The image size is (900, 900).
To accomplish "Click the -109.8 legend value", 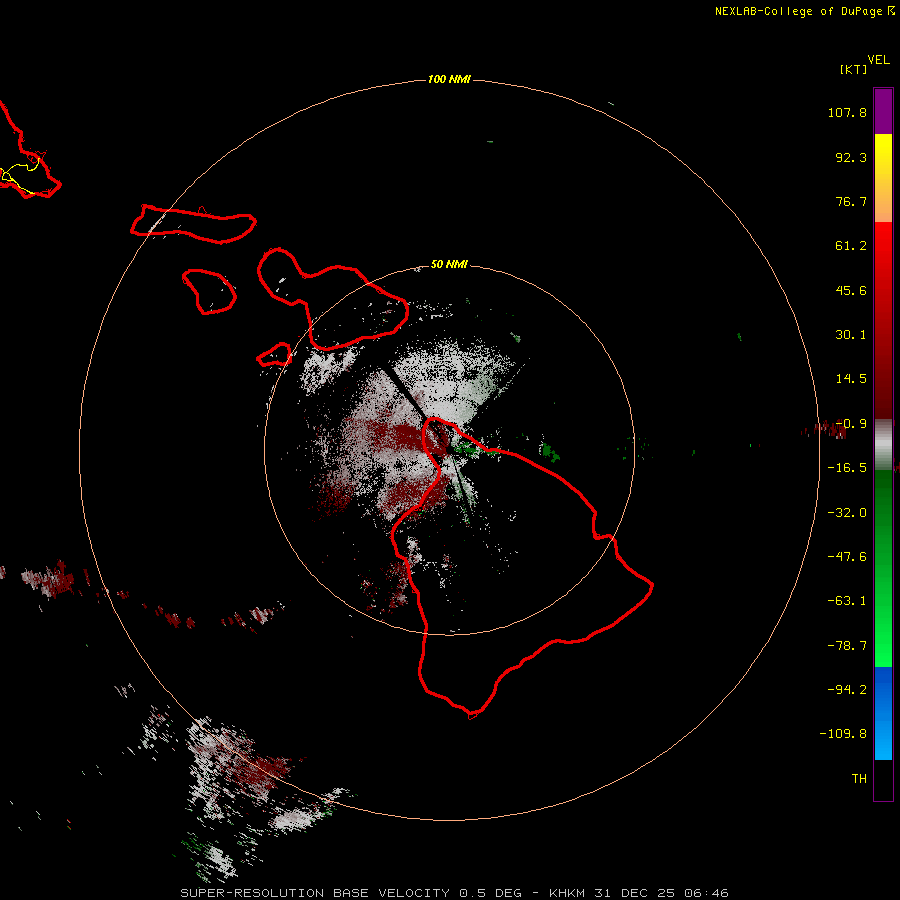I will coord(844,734).
